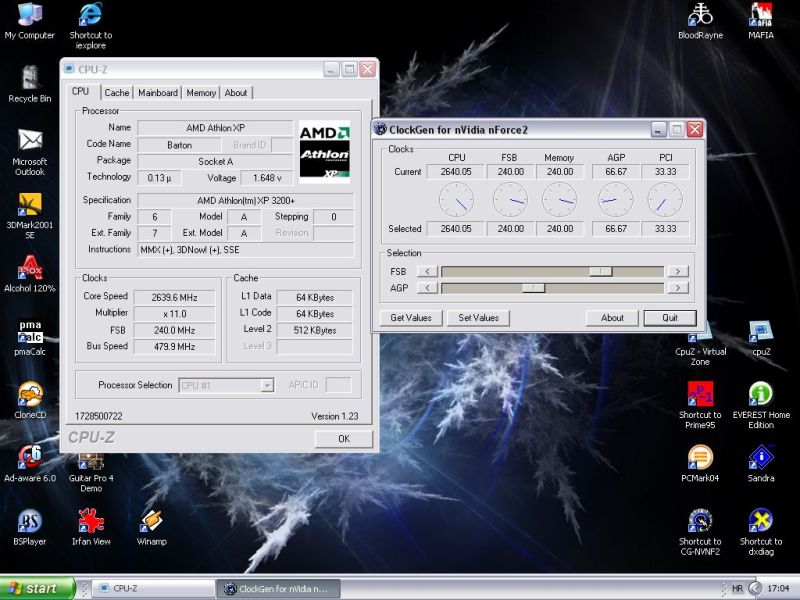The image size is (800, 600).
Task: Open the PCMark04 desktop icon
Action: [x=700, y=457]
